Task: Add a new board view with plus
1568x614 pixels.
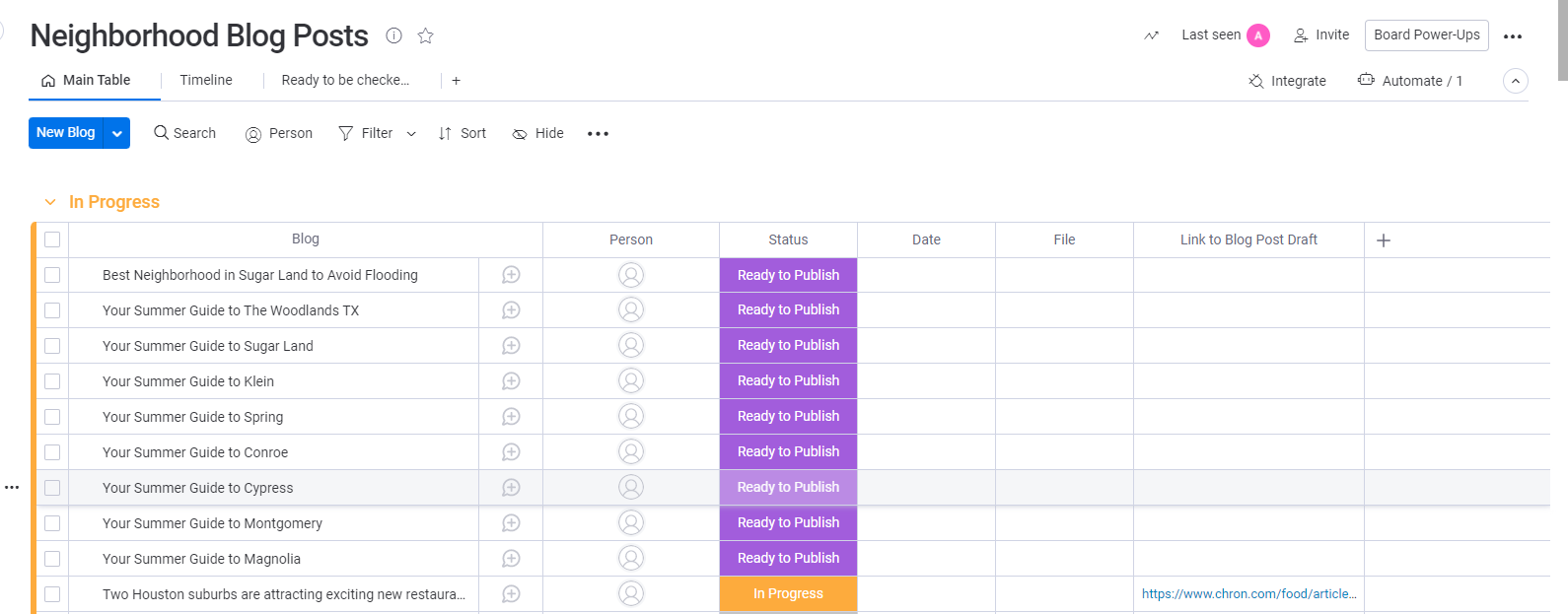Action: pos(457,81)
